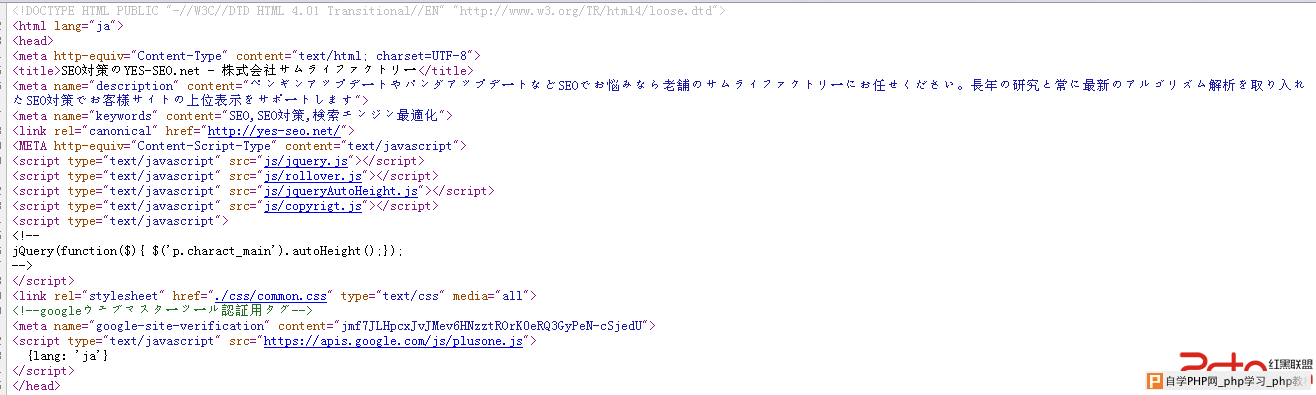Click the Content-Script-Type META tag

(240, 146)
